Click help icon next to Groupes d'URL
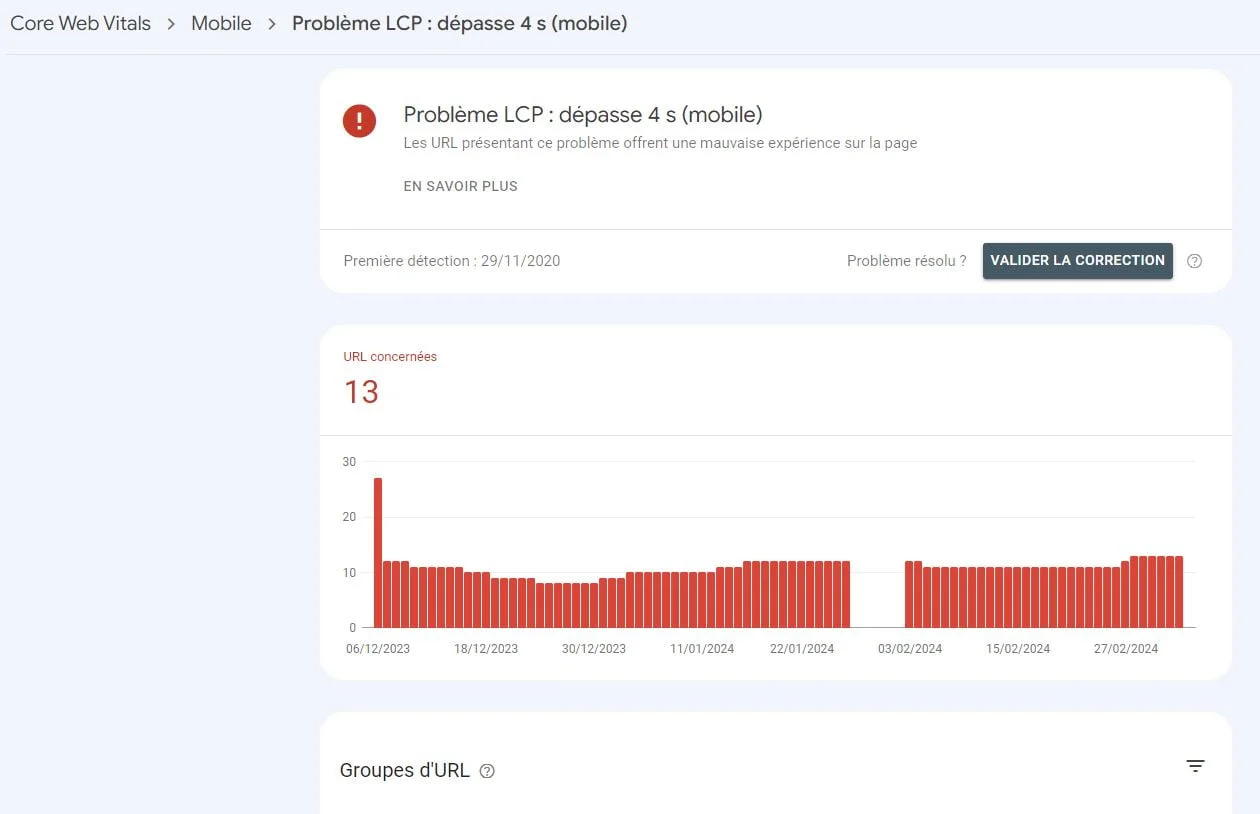Image resolution: width=1260 pixels, height=814 pixels. pyautogui.click(x=487, y=771)
